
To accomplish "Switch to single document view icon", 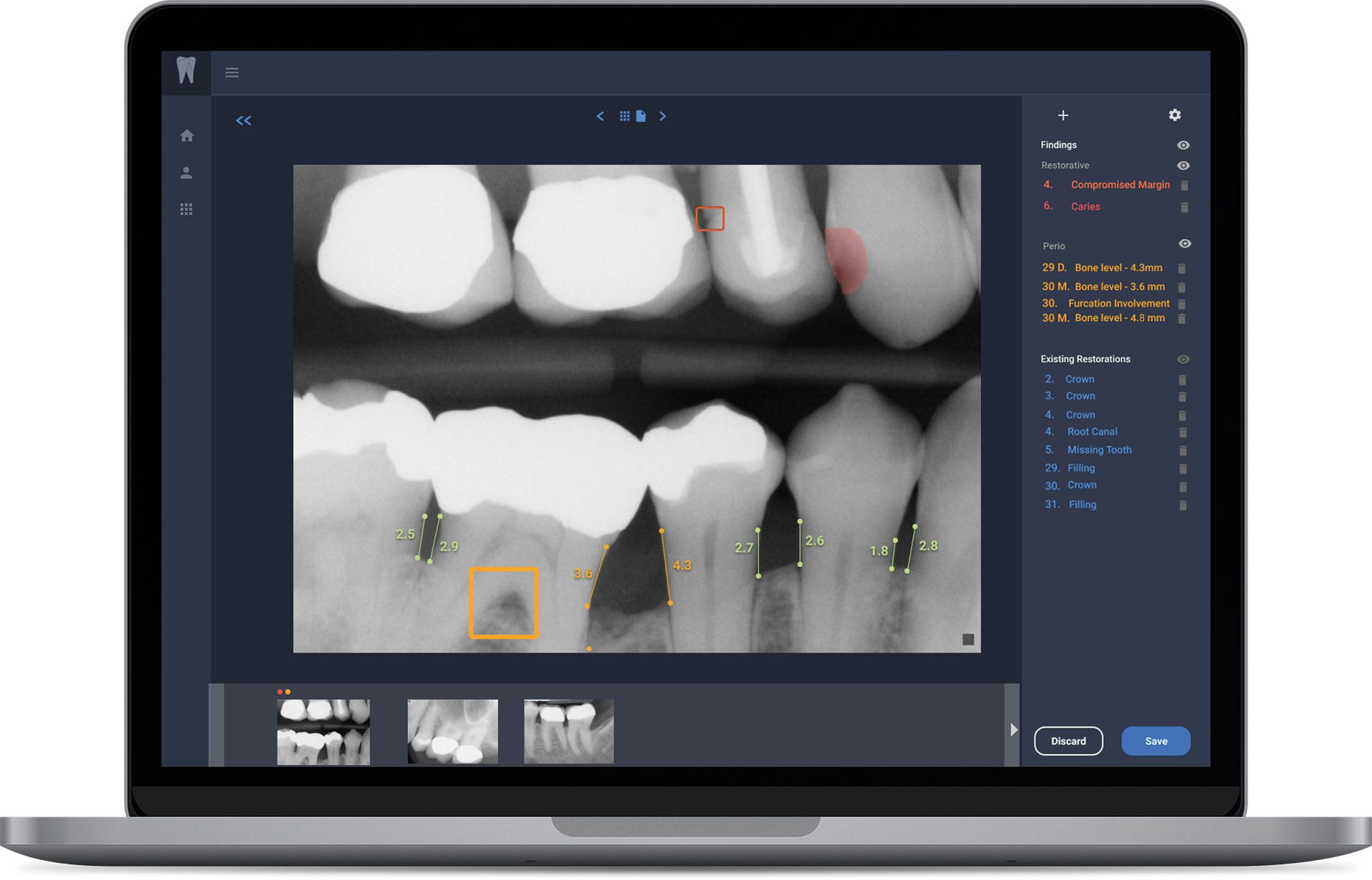I will 641,116.
